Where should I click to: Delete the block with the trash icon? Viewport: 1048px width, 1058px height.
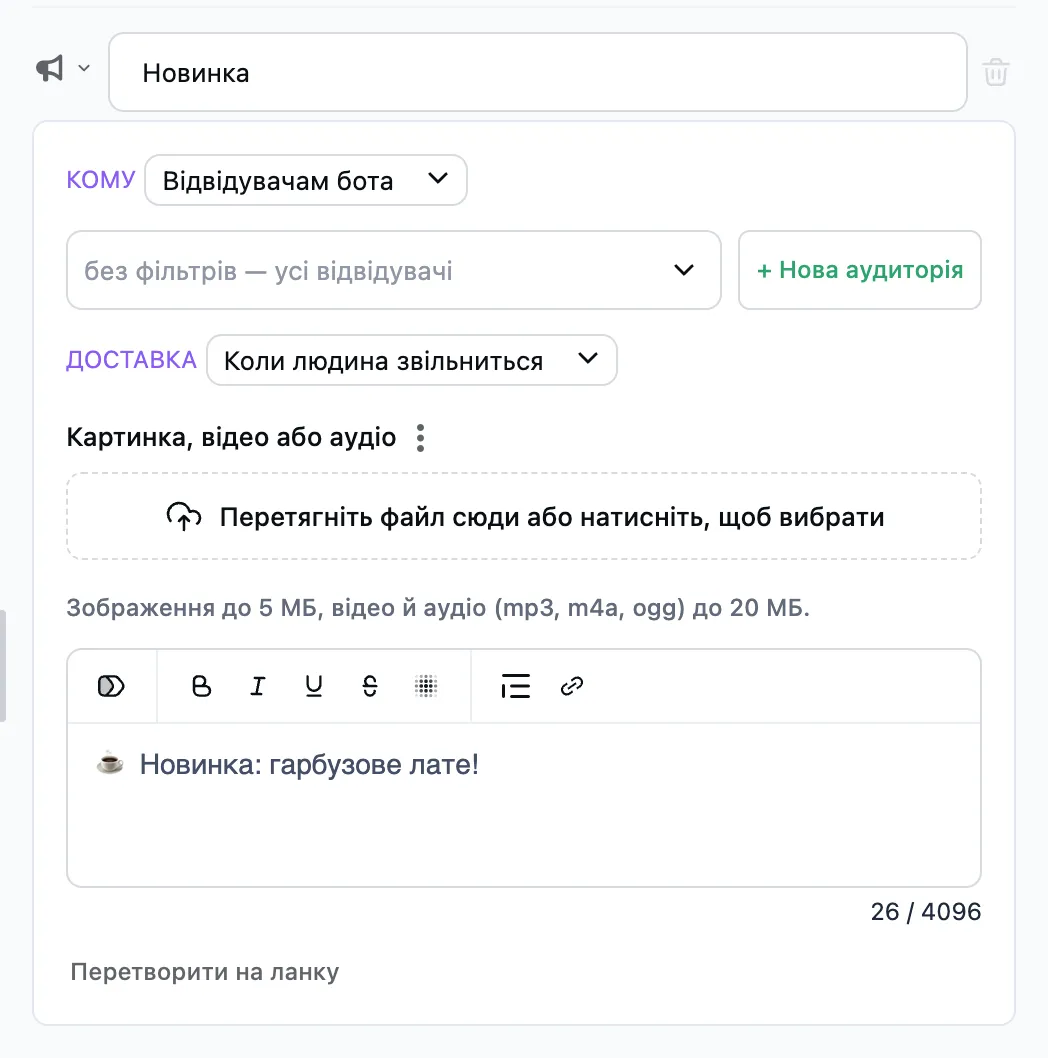[x=996, y=72]
